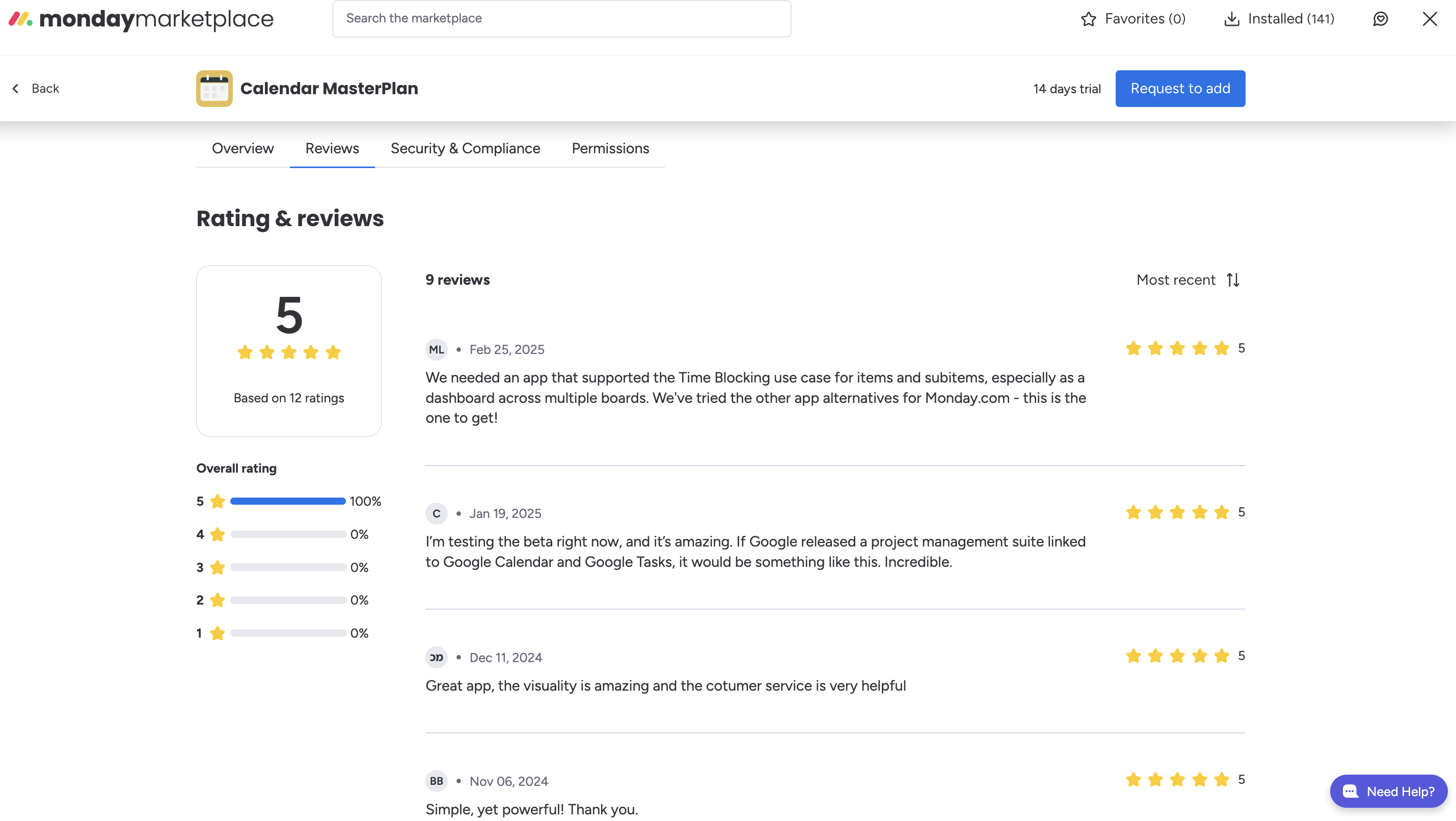Click the Installed download icon
Screen dimensions: 1456x821
1232,19
